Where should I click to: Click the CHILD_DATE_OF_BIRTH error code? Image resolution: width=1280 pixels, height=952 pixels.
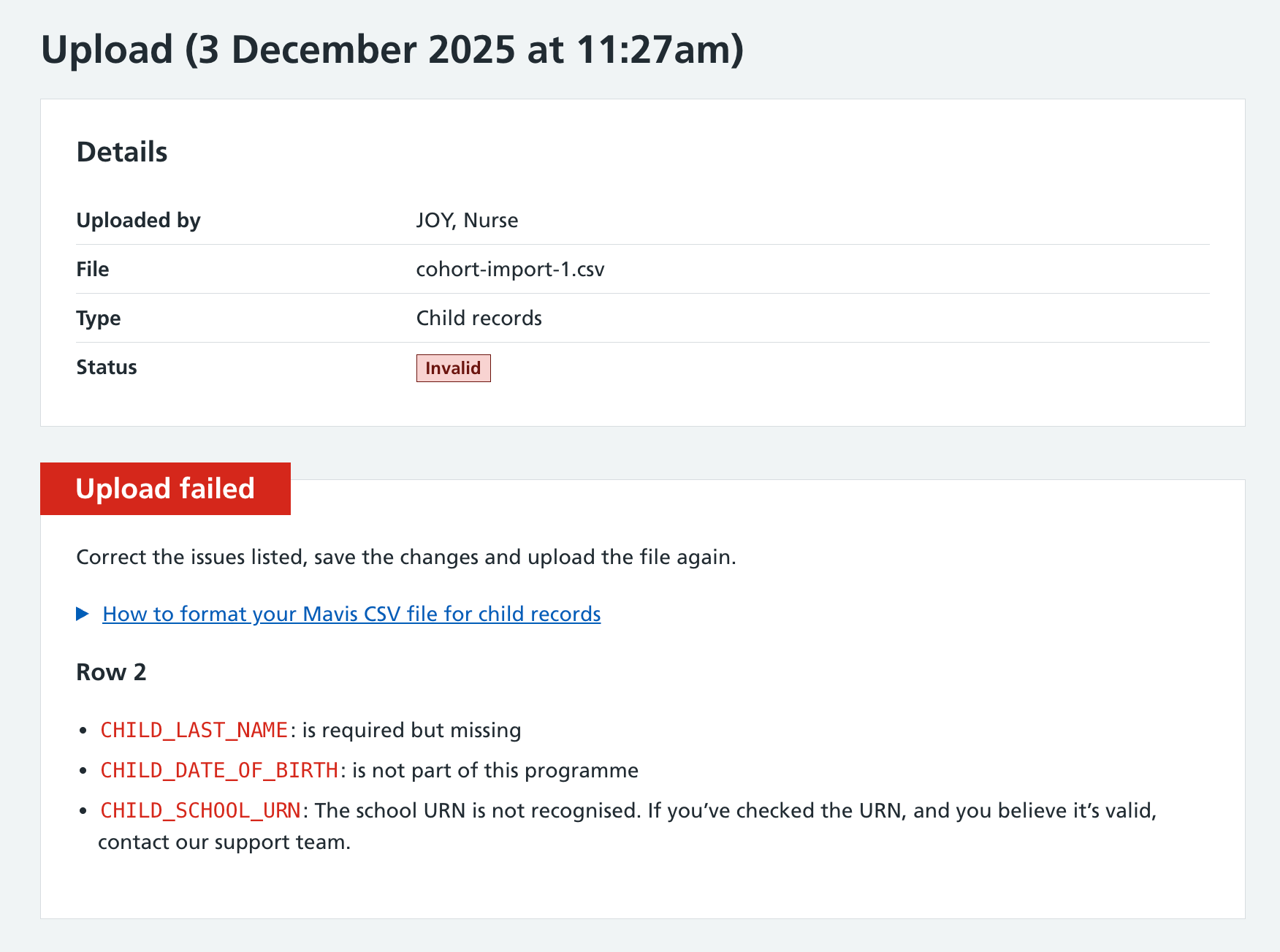[x=219, y=769]
